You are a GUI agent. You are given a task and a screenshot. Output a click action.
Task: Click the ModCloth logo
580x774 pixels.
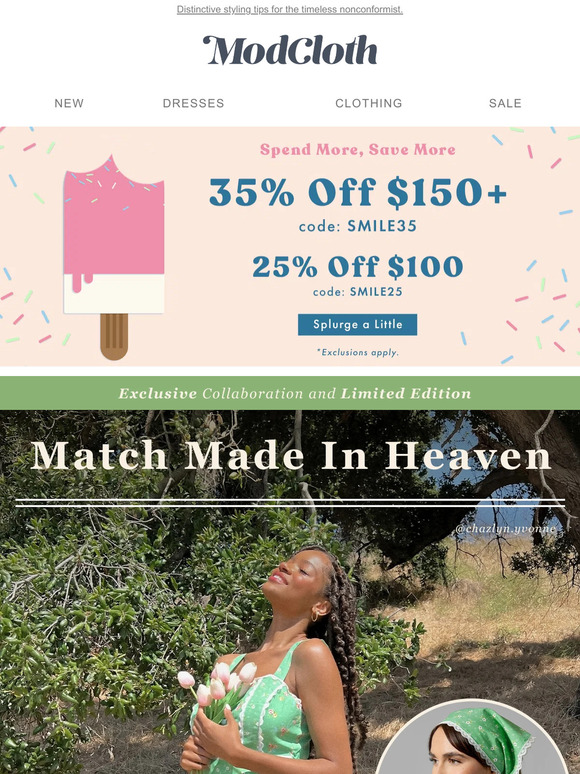coord(290,50)
